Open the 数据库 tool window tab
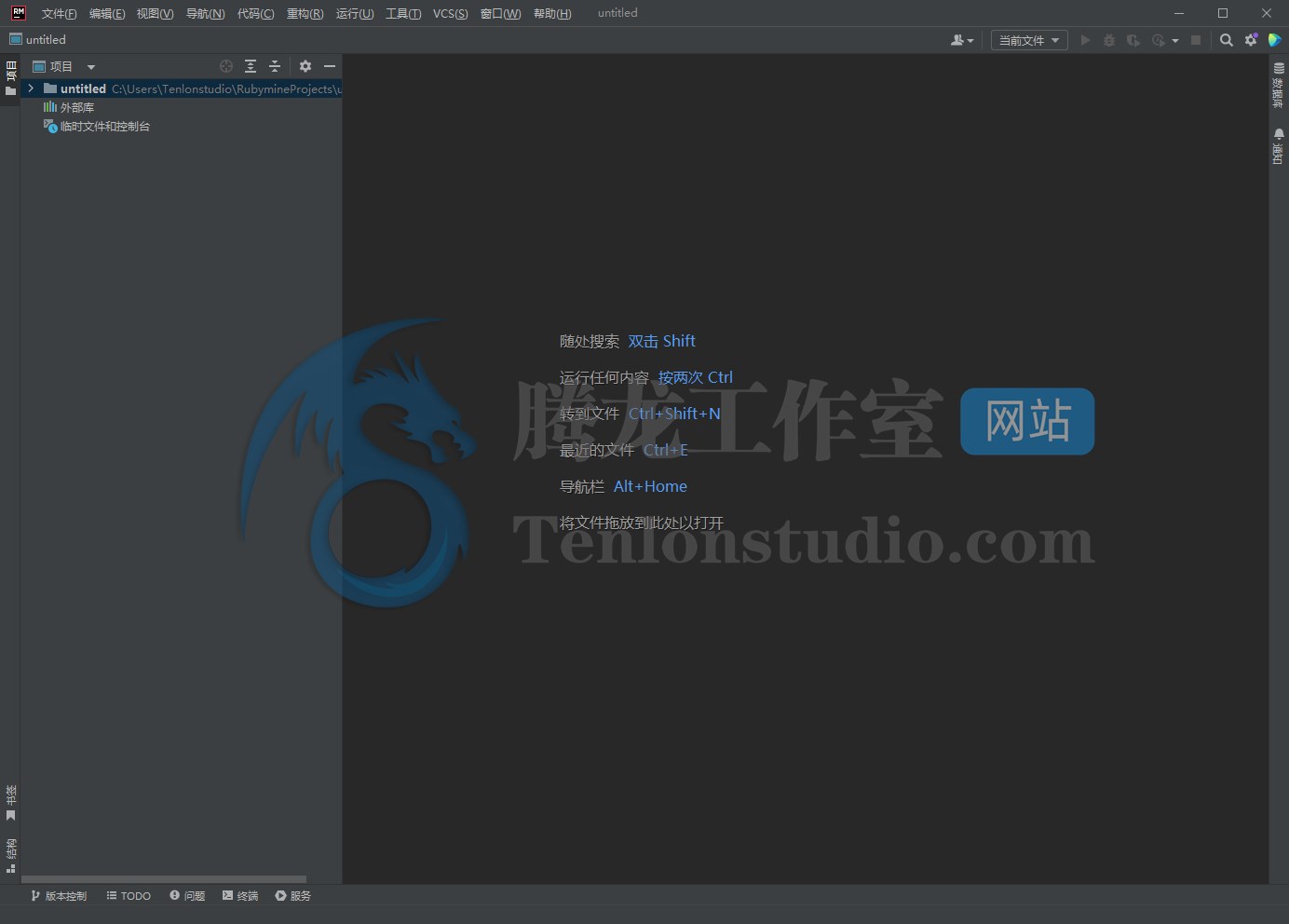 (1279, 86)
